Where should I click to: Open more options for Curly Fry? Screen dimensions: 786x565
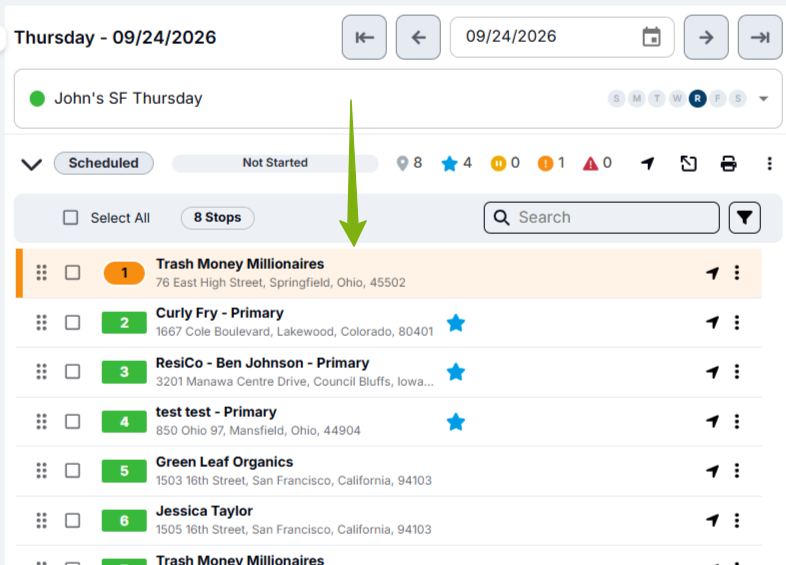coord(736,322)
